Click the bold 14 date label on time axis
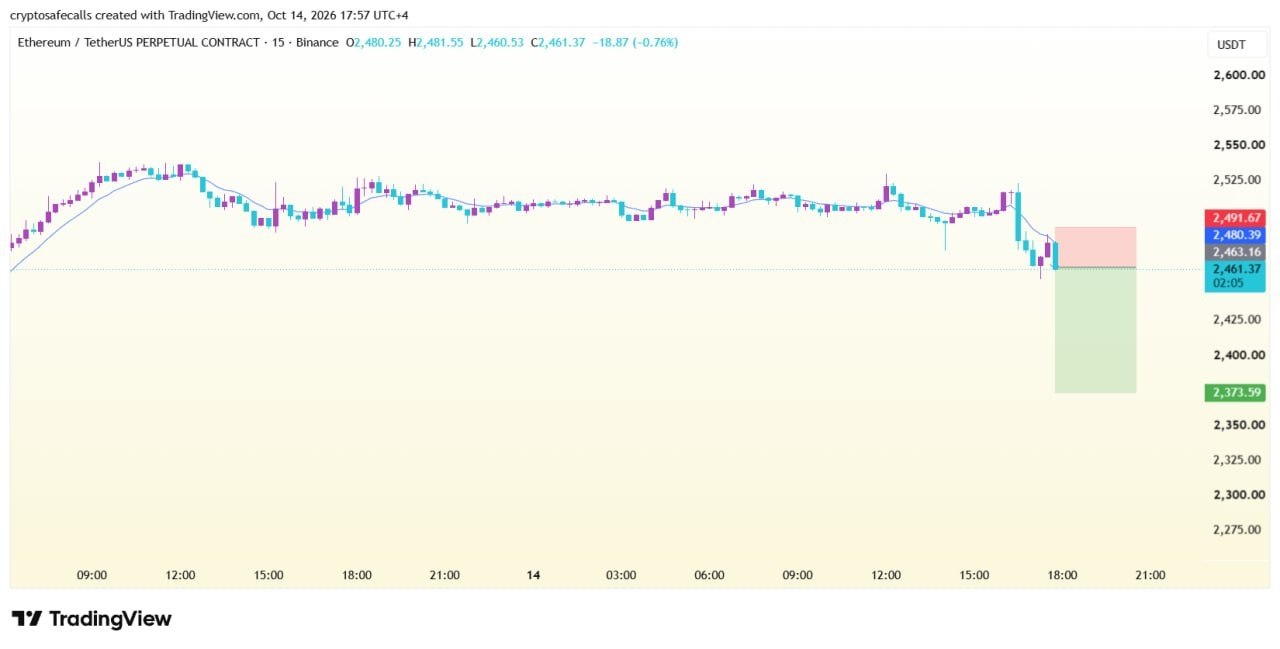The width and height of the screenshot is (1280, 649). (x=533, y=575)
